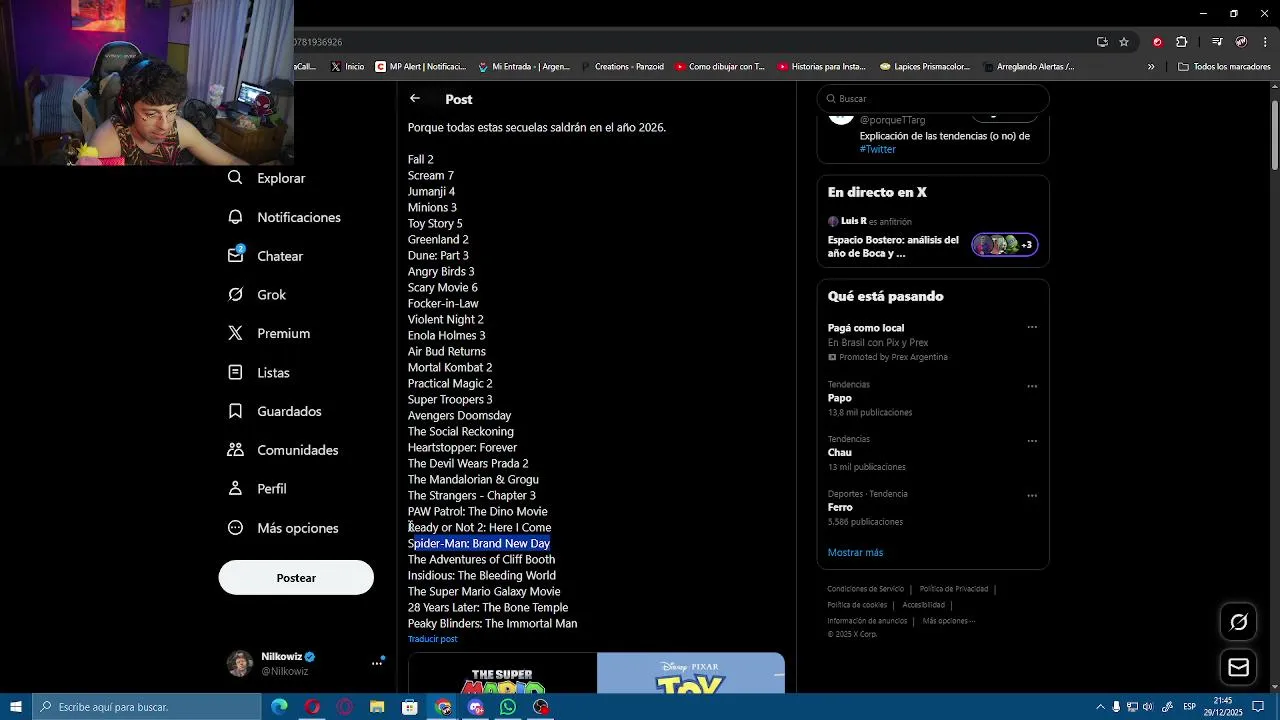Click the Postear button
Screen dimensions: 1280x720
[296, 578]
